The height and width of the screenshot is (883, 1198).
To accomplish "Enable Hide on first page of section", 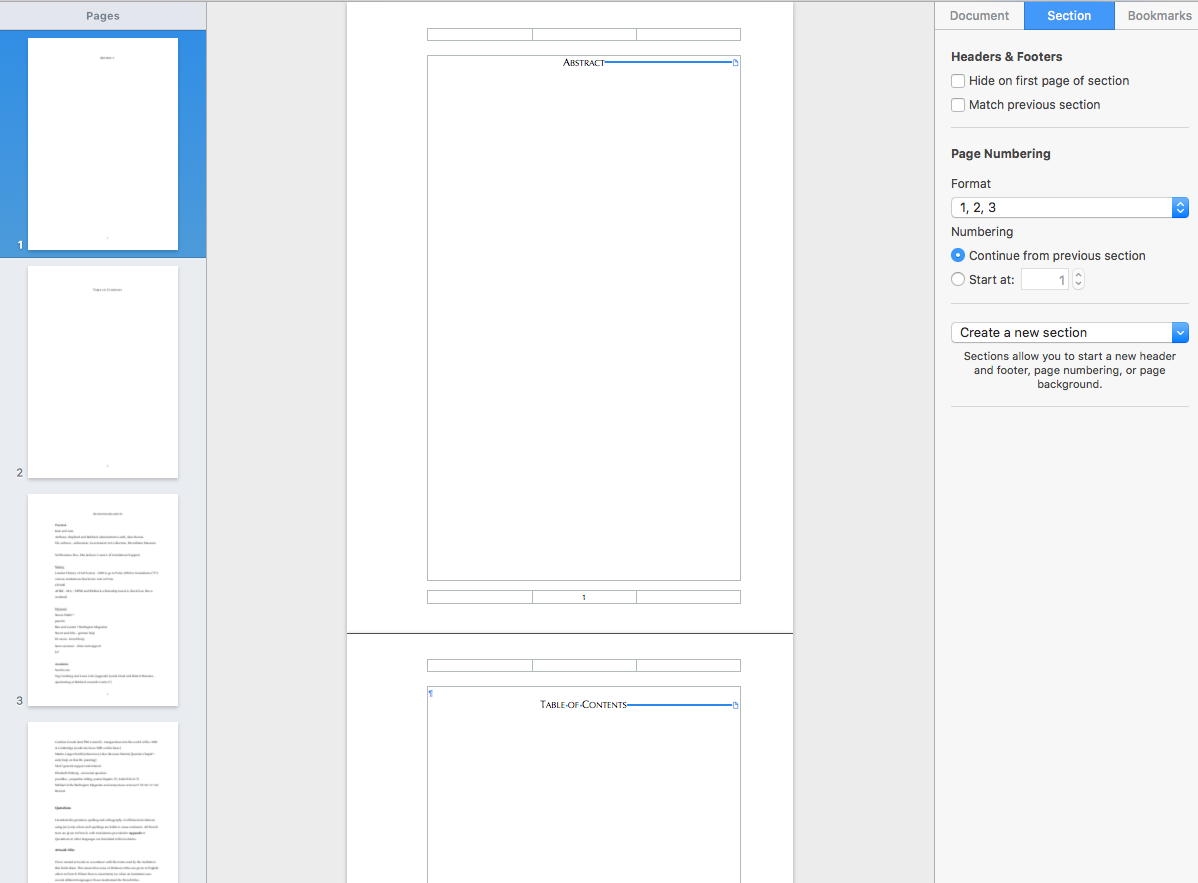I will coord(958,81).
